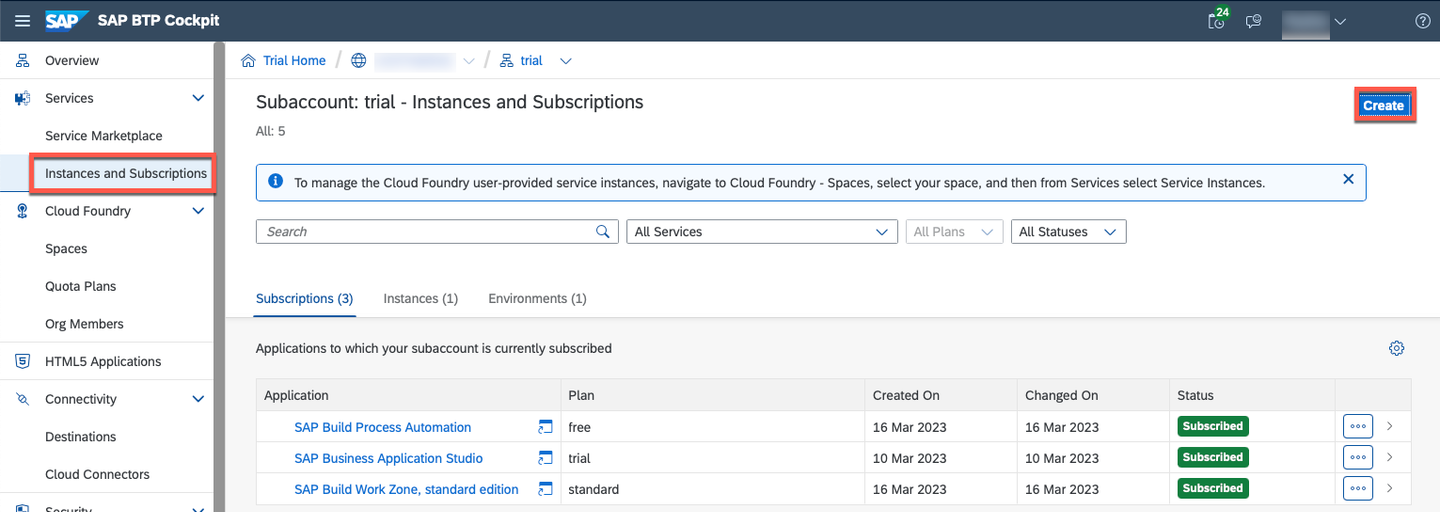Click the Overview sidebar icon
Image resolution: width=1440 pixels, height=512 pixels.
[x=22, y=61]
